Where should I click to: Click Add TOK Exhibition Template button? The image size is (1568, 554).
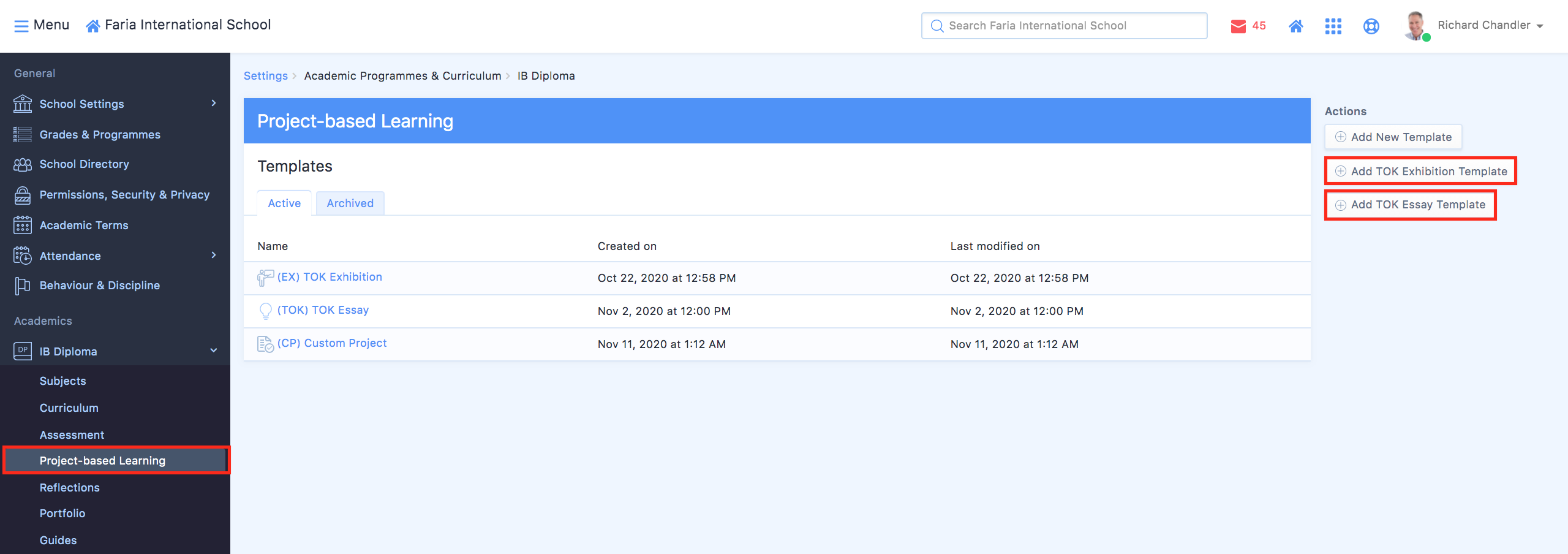click(1421, 171)
